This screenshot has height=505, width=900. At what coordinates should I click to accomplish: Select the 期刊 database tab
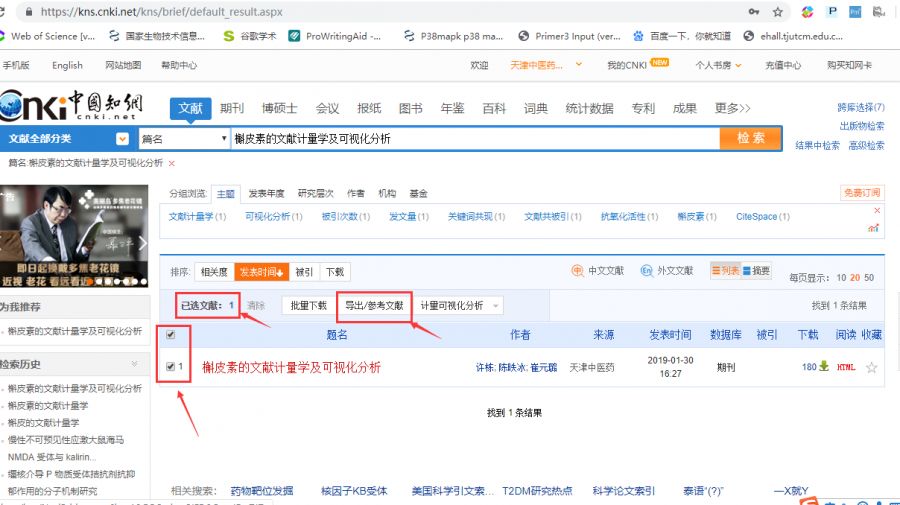[x=232, y=108]
